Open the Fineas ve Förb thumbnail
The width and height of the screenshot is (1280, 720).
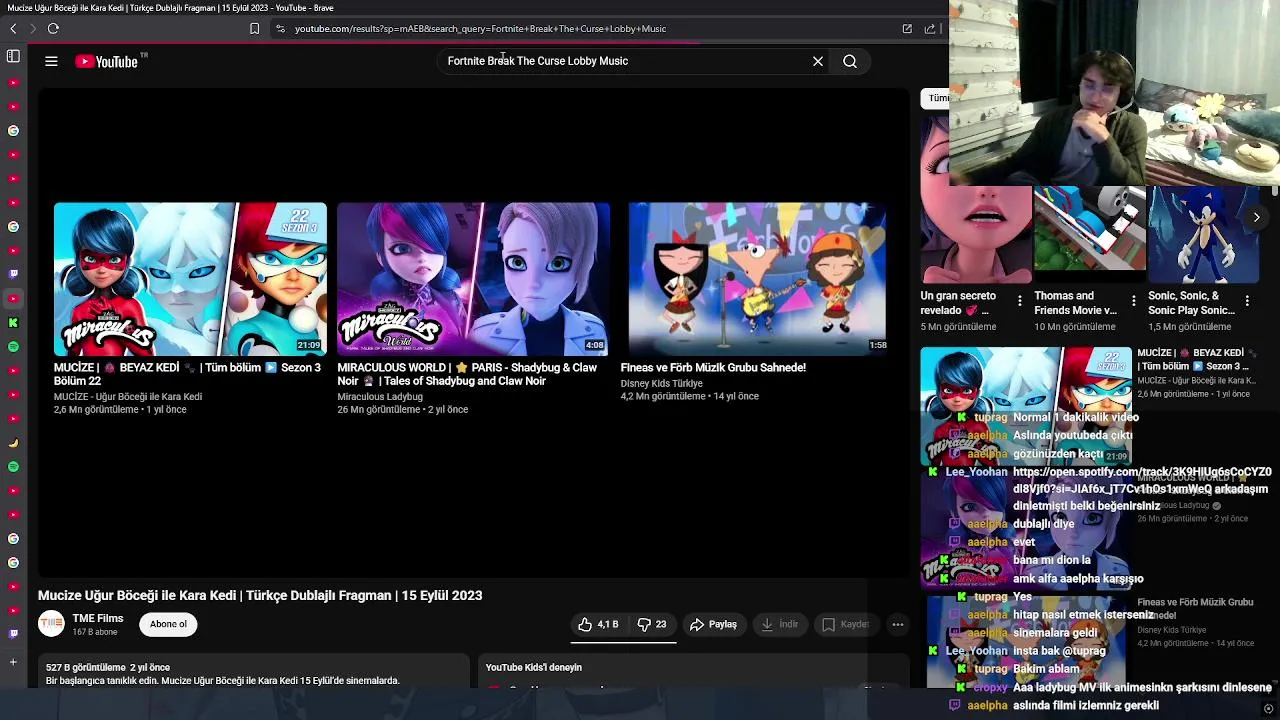pyautogui.click(x=757, y=279)
